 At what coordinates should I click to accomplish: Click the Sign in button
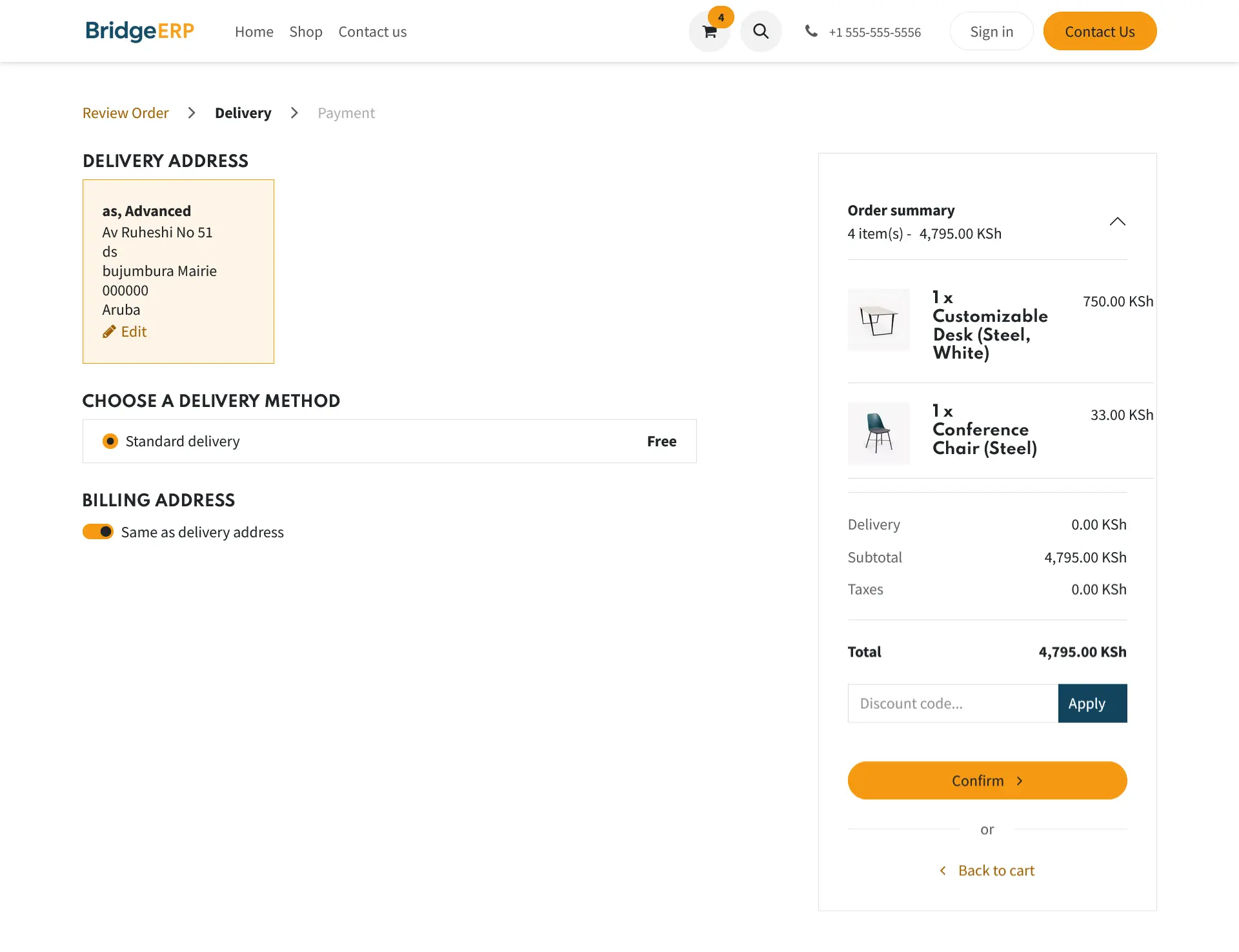pos(991,32)
